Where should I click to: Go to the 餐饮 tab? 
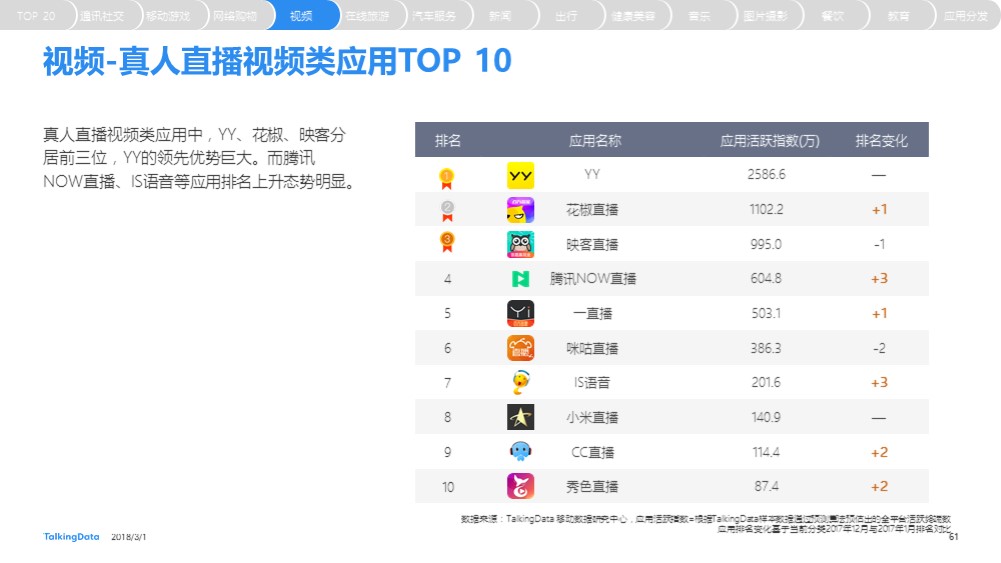pyautogui.click(x=832, y=15)
